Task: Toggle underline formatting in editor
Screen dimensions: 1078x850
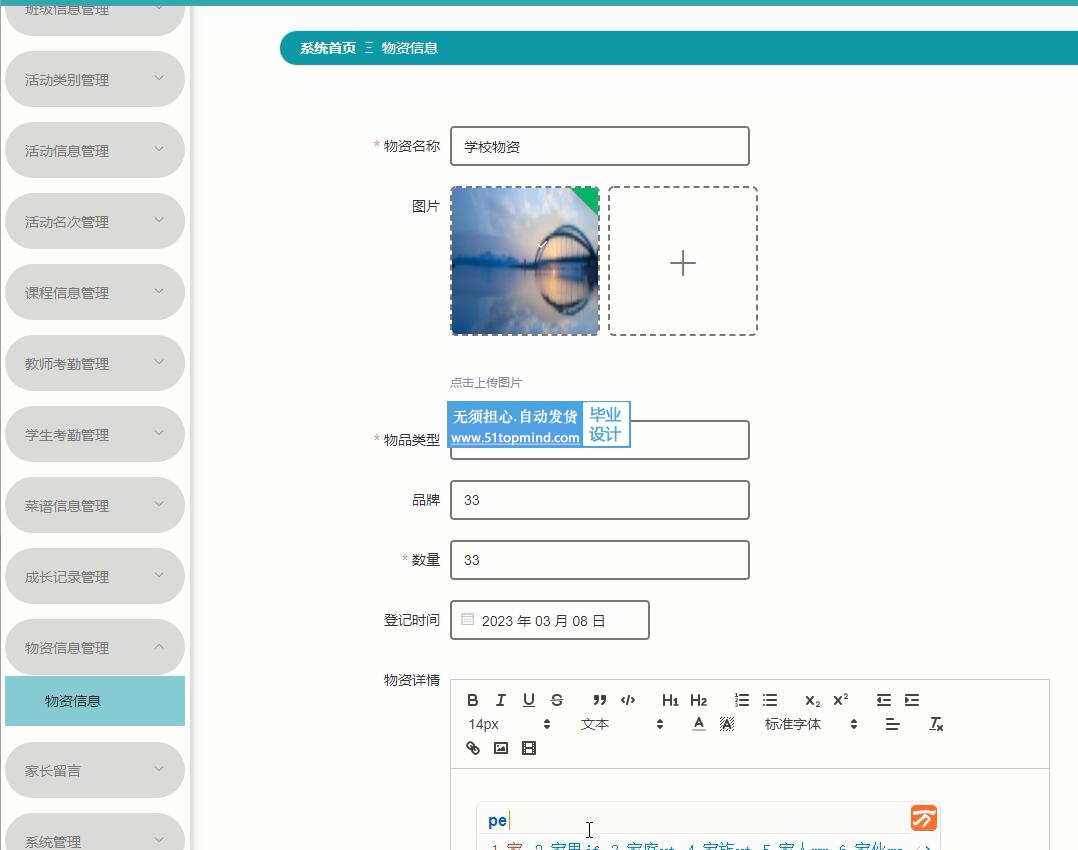Action: [529, 700]
